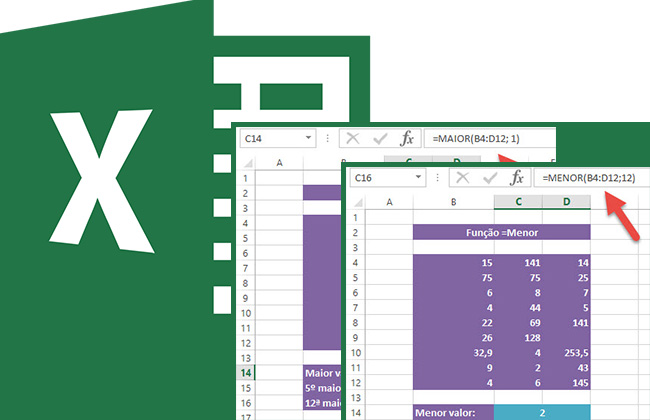Click the cell with value 44
This screenshot has height=420, width=650.
pyautogui.click(x=518, y=308)
